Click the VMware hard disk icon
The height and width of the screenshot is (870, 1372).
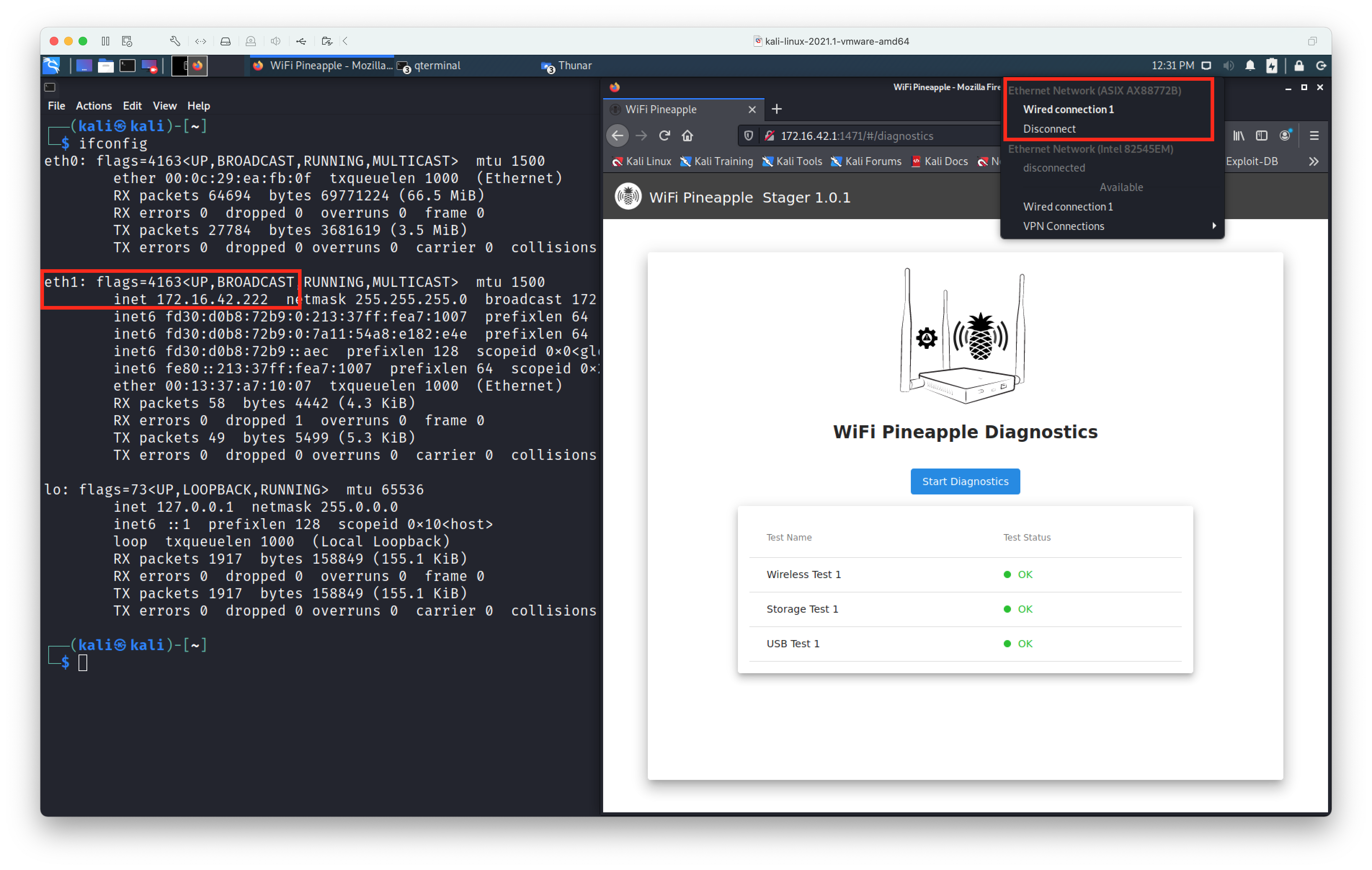(x=226, y=41)
